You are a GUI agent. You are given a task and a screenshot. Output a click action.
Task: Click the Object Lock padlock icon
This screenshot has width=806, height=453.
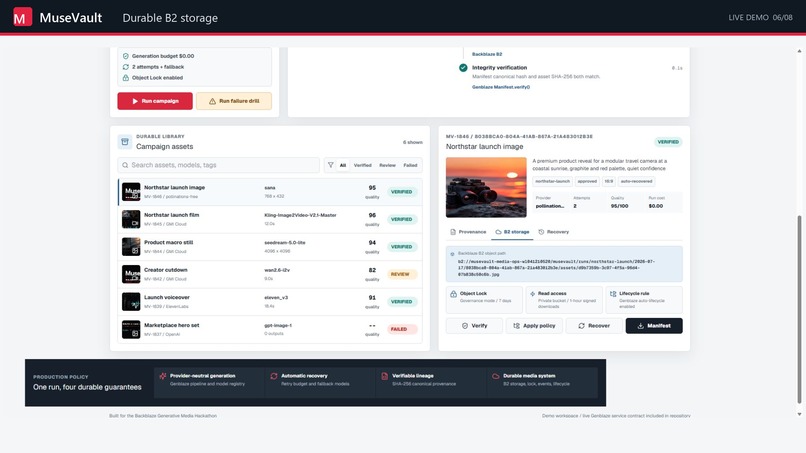coord(453,294)
